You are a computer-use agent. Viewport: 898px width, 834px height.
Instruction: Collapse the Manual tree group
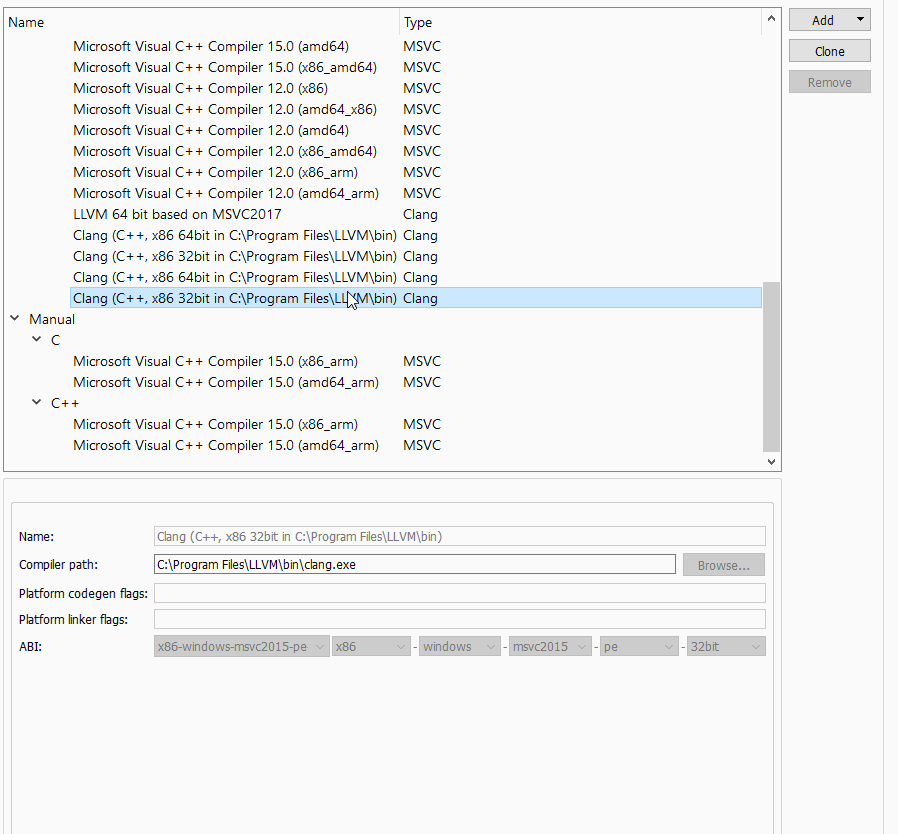[15, 318]
